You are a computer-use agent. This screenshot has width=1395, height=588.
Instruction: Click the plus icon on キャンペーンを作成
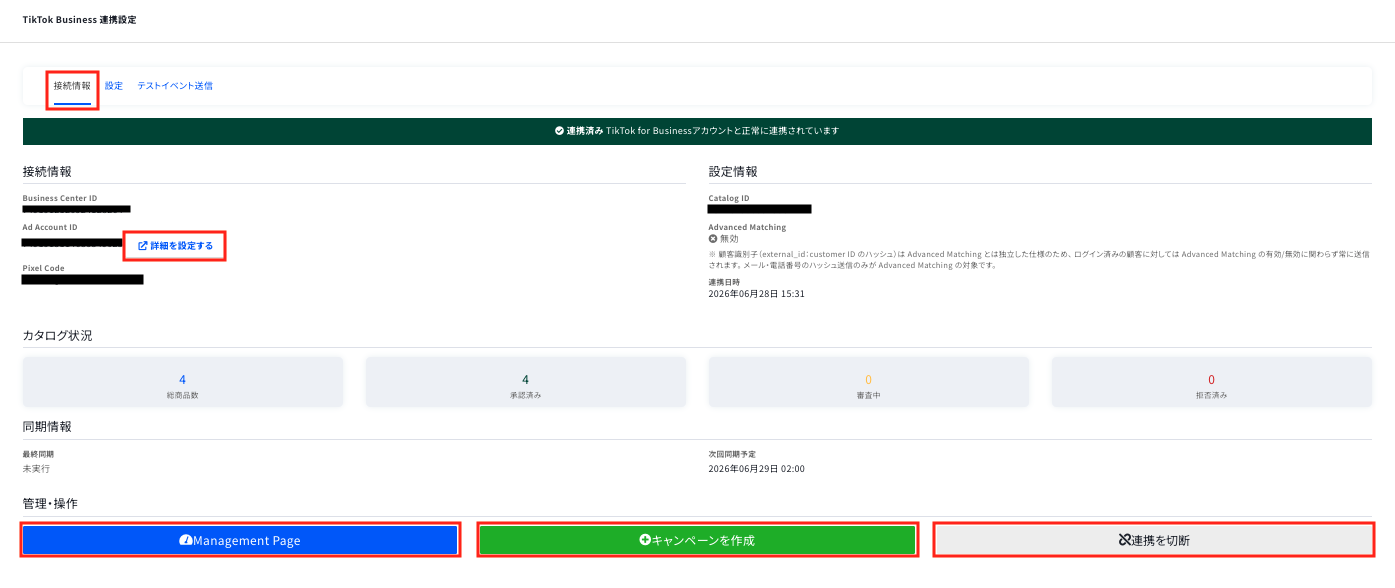(x=645, y=540)
